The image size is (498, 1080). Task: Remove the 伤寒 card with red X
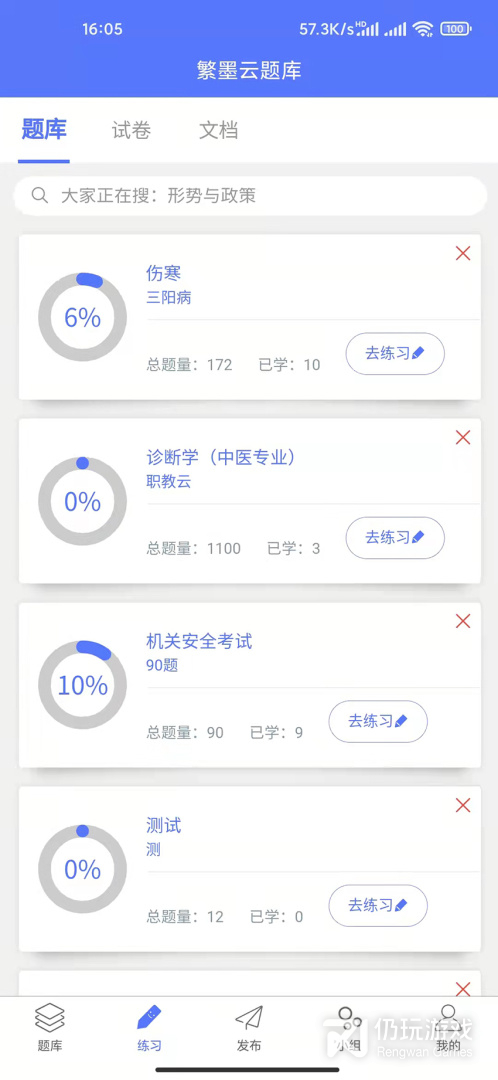(x=463, y=253)
